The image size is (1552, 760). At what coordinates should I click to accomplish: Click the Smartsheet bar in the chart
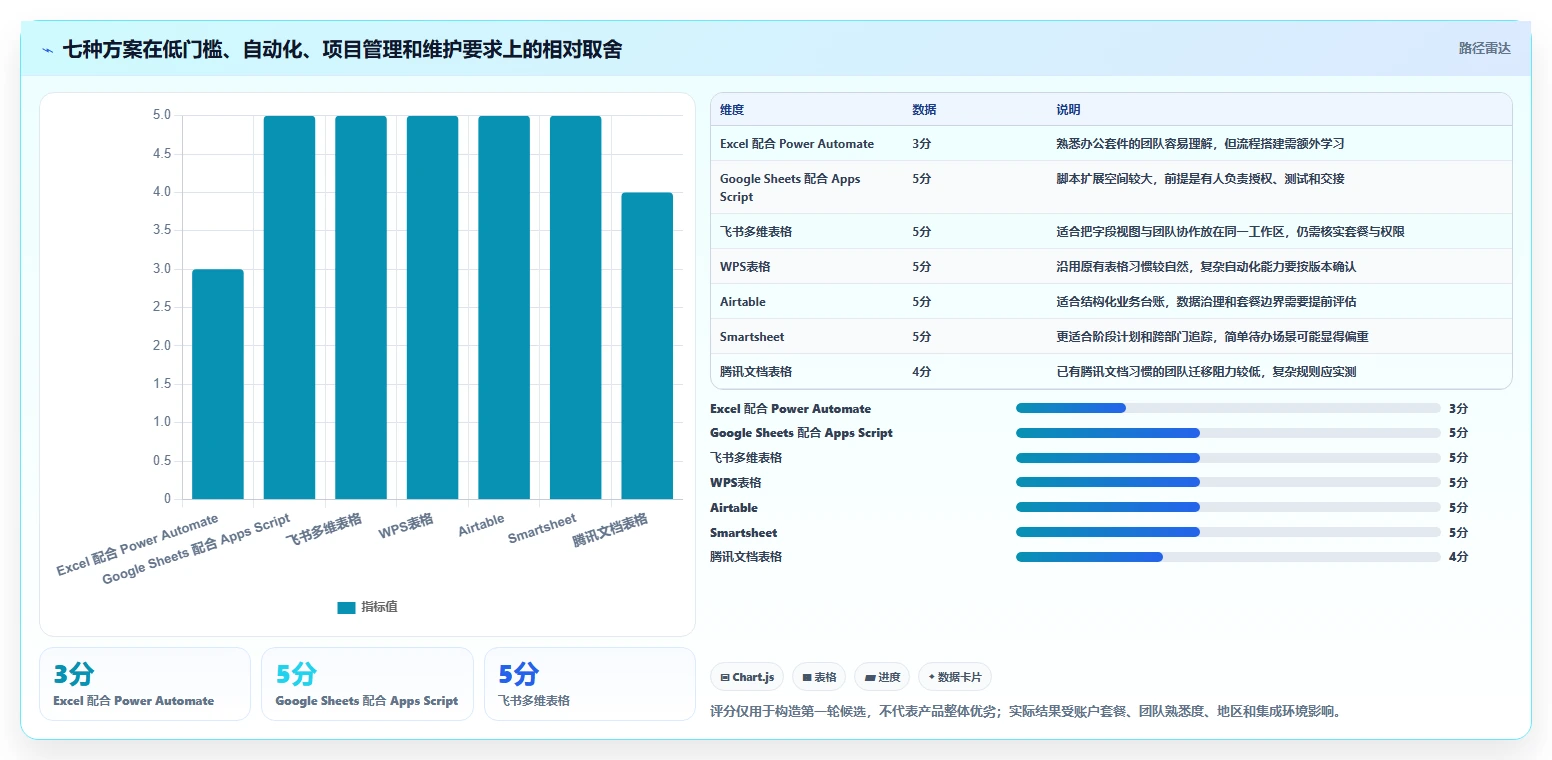(x=576, y=307)
